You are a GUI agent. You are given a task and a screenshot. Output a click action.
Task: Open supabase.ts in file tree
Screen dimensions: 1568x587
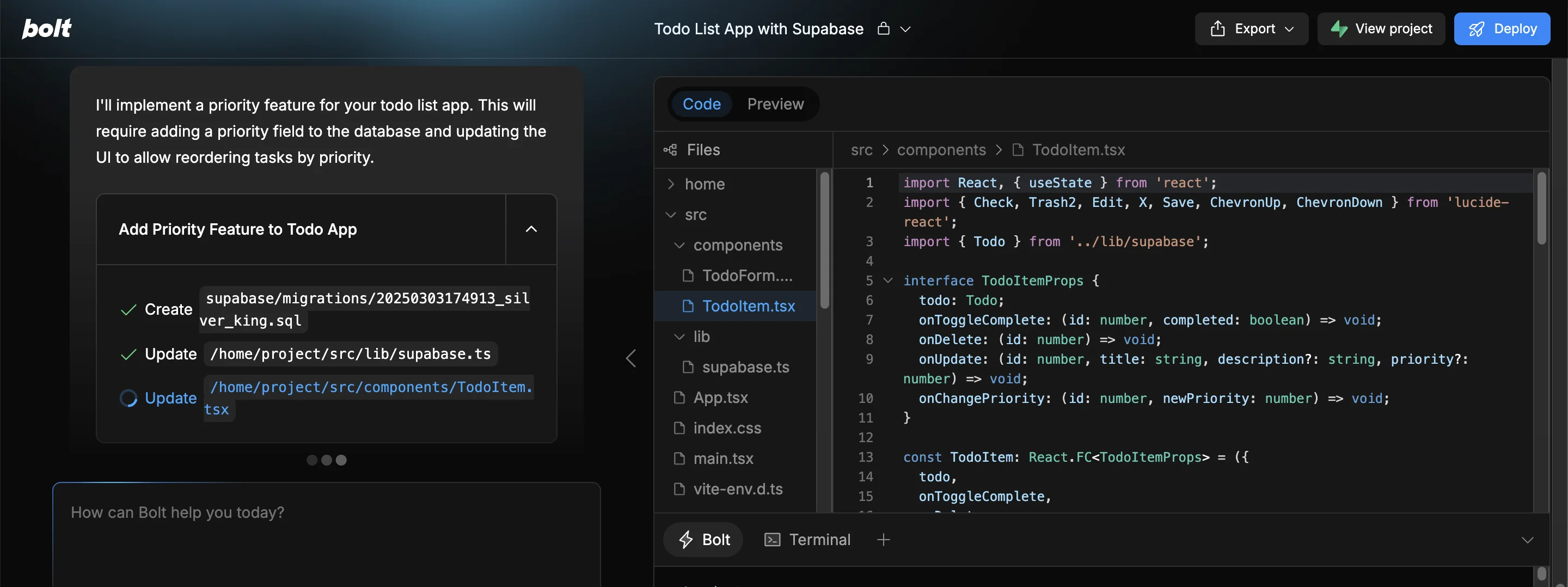(x=736, y=366)
